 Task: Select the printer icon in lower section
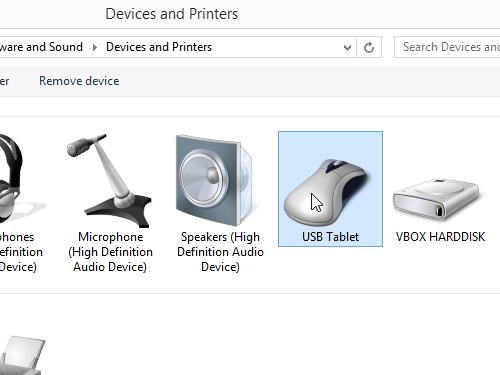point(22,355)
